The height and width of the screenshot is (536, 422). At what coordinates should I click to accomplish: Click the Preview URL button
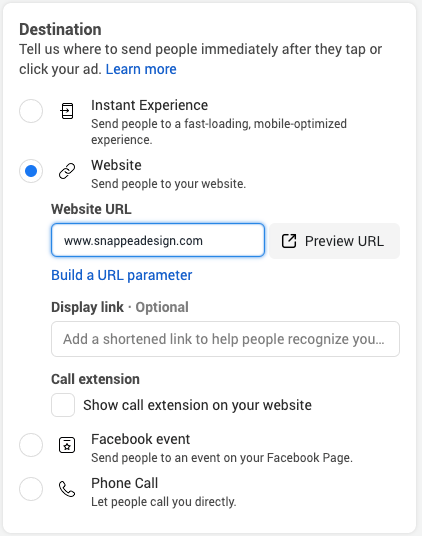click(x=335, y=241)
